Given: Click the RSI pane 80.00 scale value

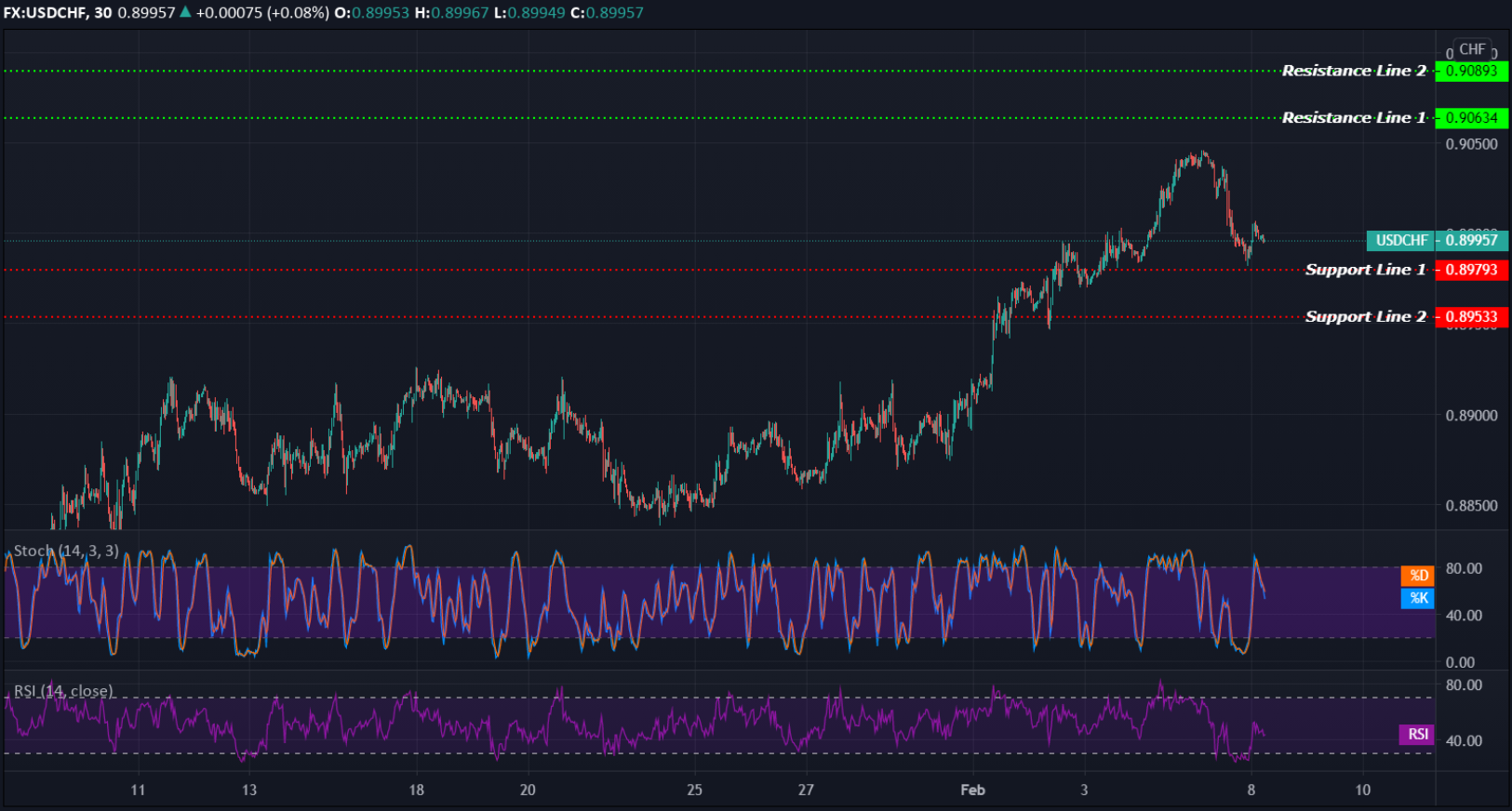Looking at the screenshot, I should pos(1464,685).
